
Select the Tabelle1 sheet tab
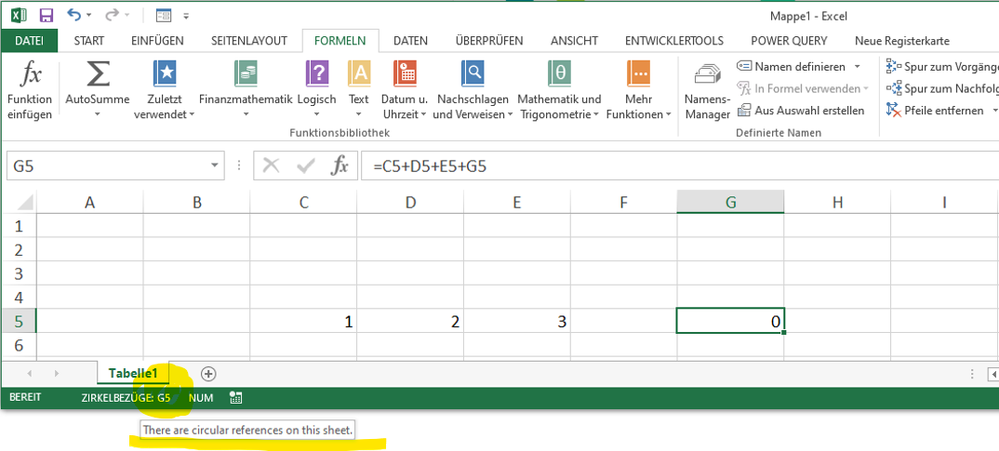pyautogui.click(x=133, y=373)
